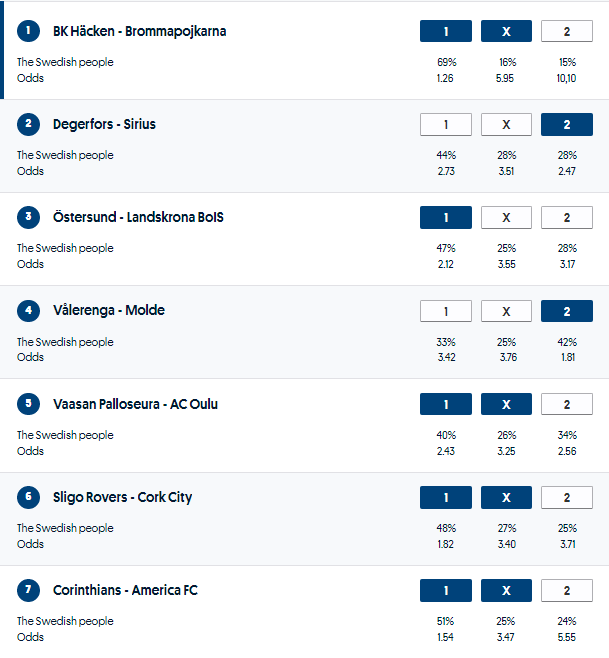Toggle away win 2 for Vålerenga - Molde

pos(566,311)
